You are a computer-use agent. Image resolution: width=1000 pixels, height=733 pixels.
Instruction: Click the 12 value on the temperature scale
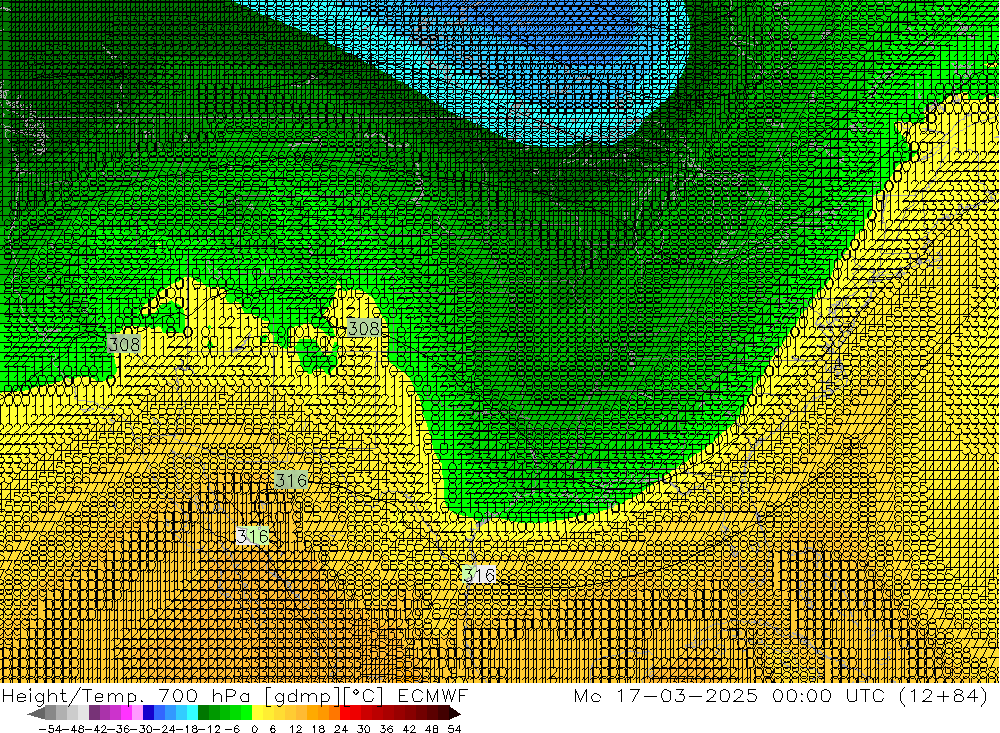pyautogui.click(x=295, y=729)
